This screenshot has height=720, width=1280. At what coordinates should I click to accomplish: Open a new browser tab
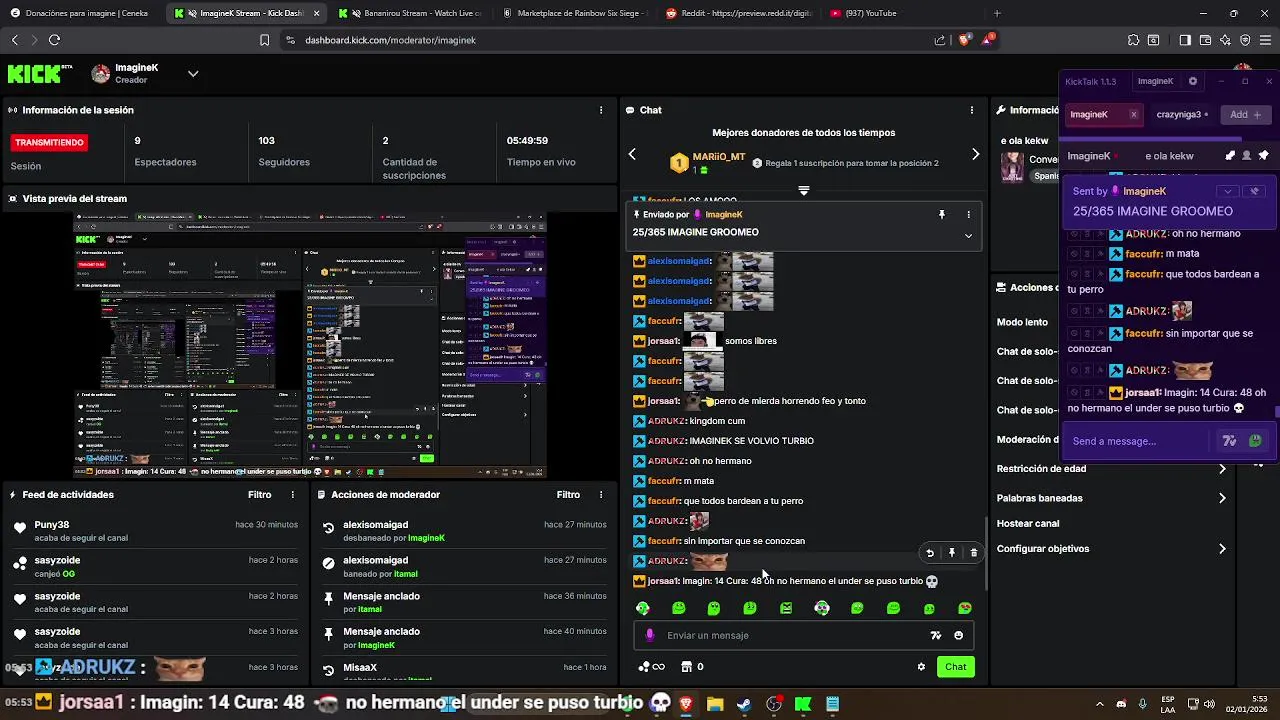coord(996,13)
